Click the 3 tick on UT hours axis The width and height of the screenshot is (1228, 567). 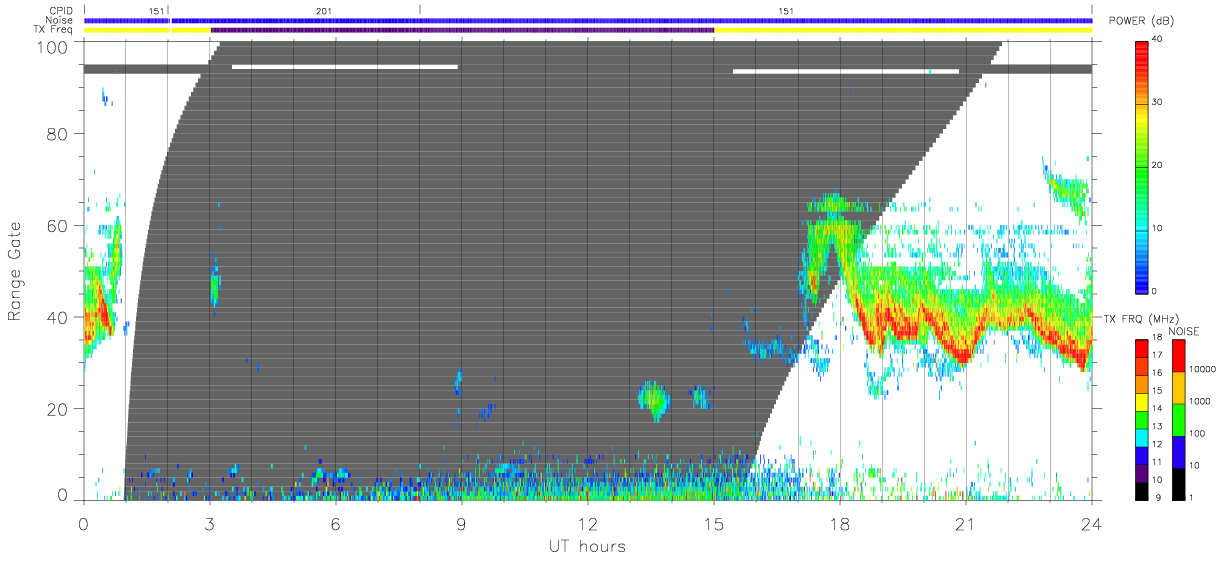(209, 523)
